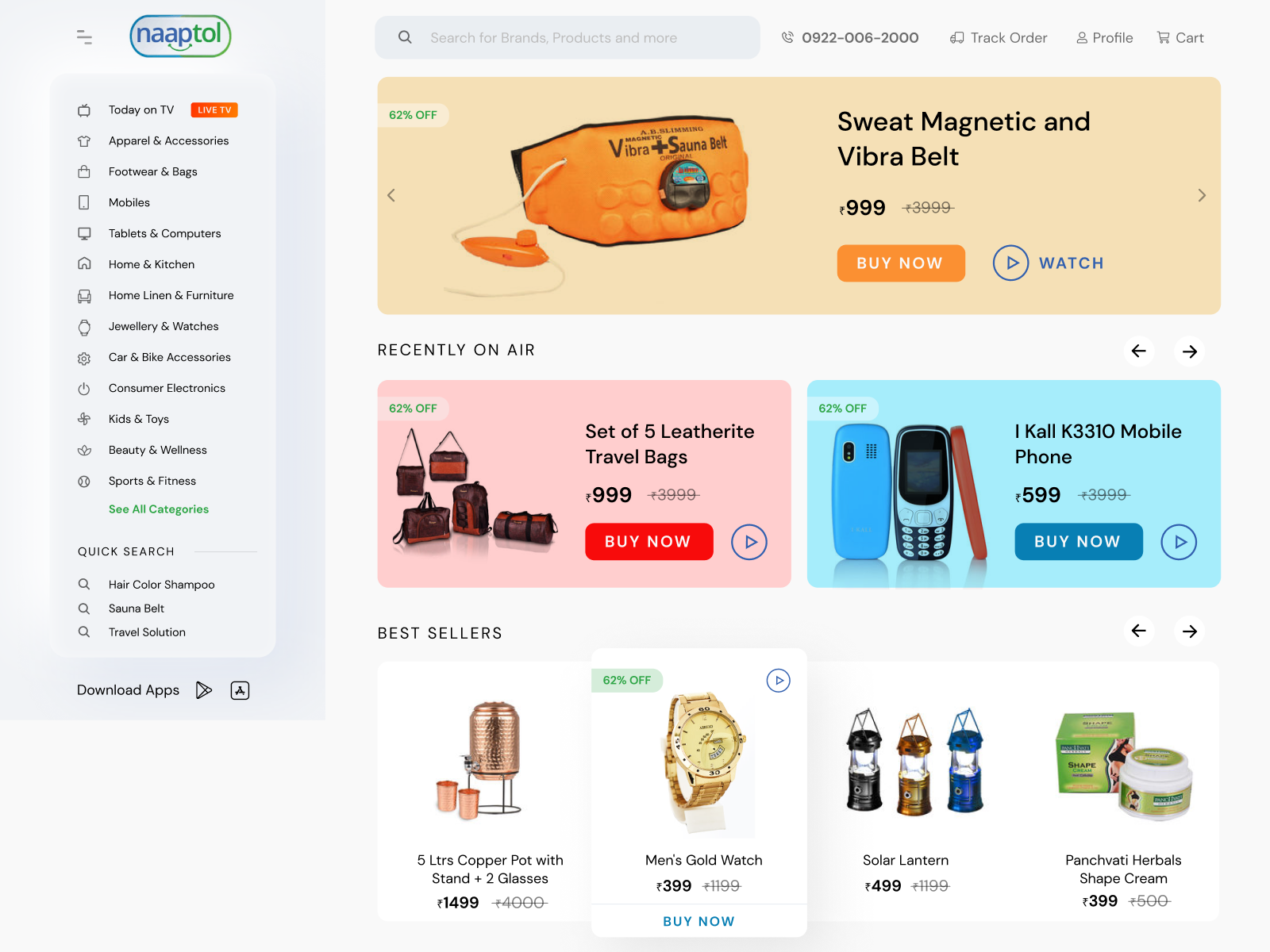Image resolution: width=1270 pixels, height=952 pixels.
Task: Show previous banner slide with left chevron
Action: coord(391,195)
